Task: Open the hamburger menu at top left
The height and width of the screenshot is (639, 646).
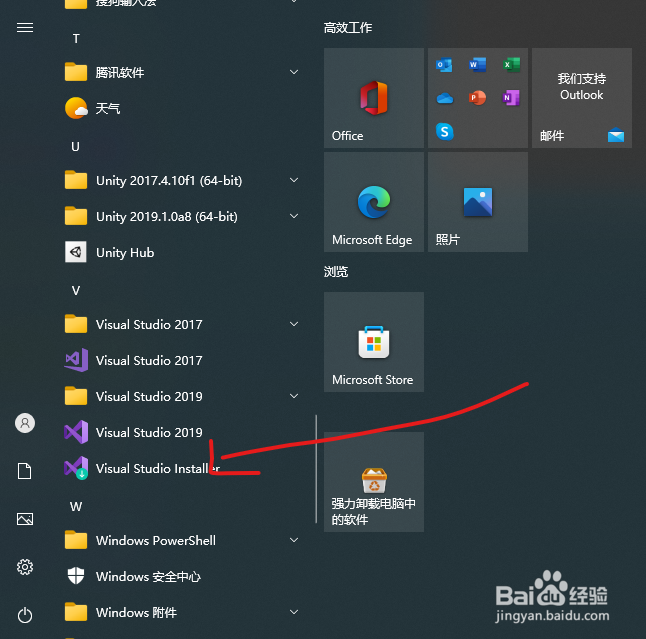Action: pos(25,28)
